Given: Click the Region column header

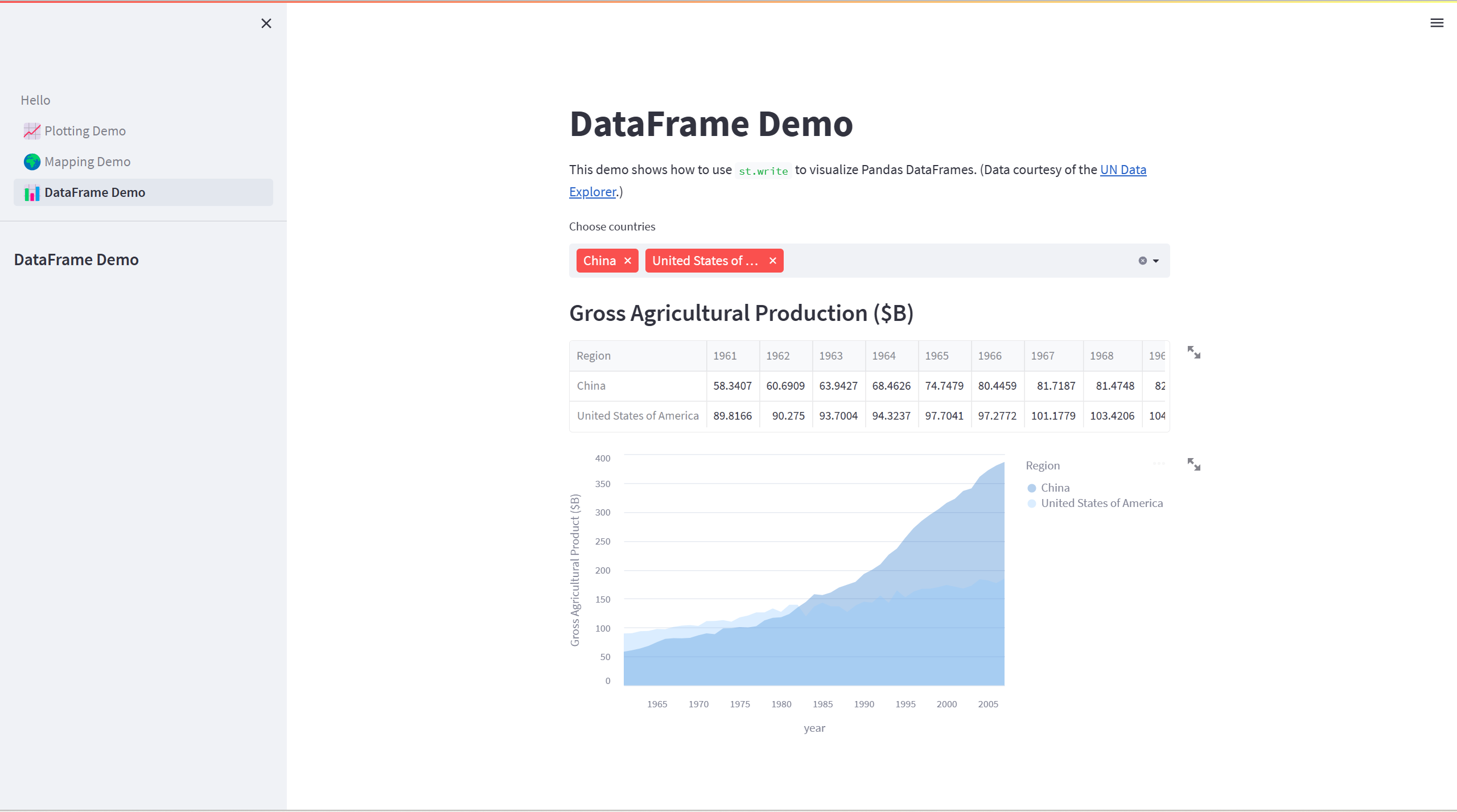Looking at the screenshot, I should [x=594, y=356].
